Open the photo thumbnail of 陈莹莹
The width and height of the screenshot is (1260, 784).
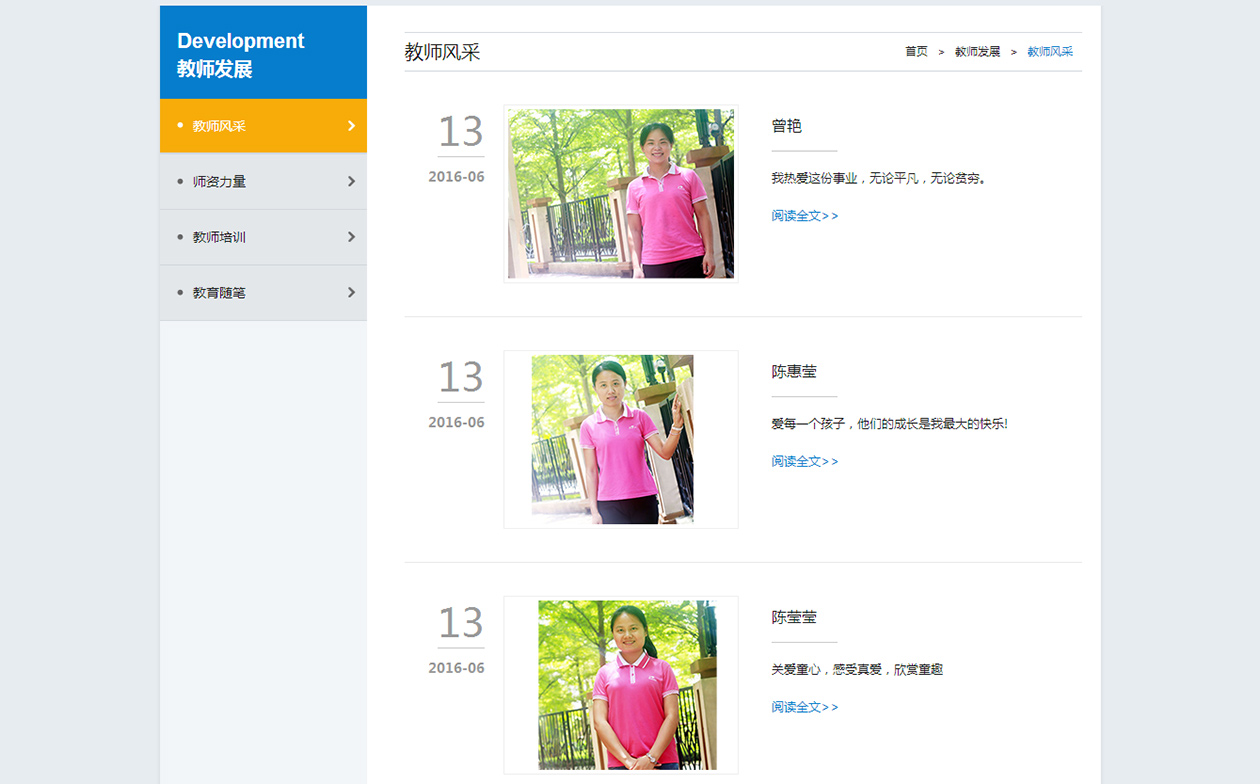pyautogui.click(x=621, y=685)
